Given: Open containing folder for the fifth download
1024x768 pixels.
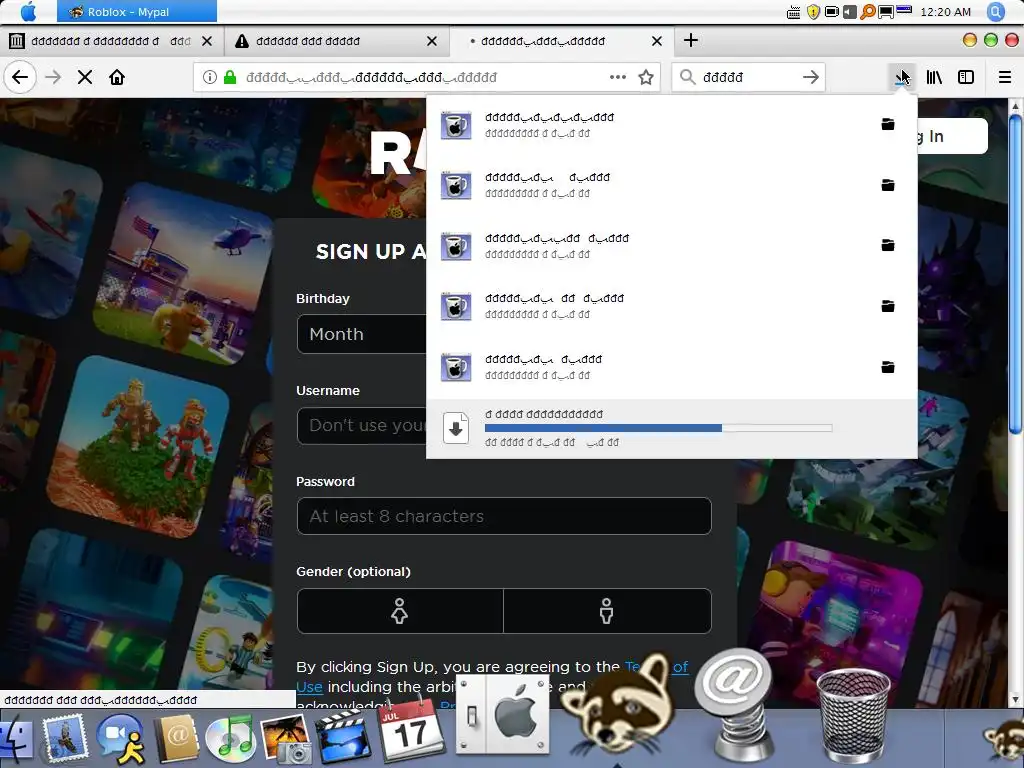Looking at the screenshot, I should pos(888,367).
